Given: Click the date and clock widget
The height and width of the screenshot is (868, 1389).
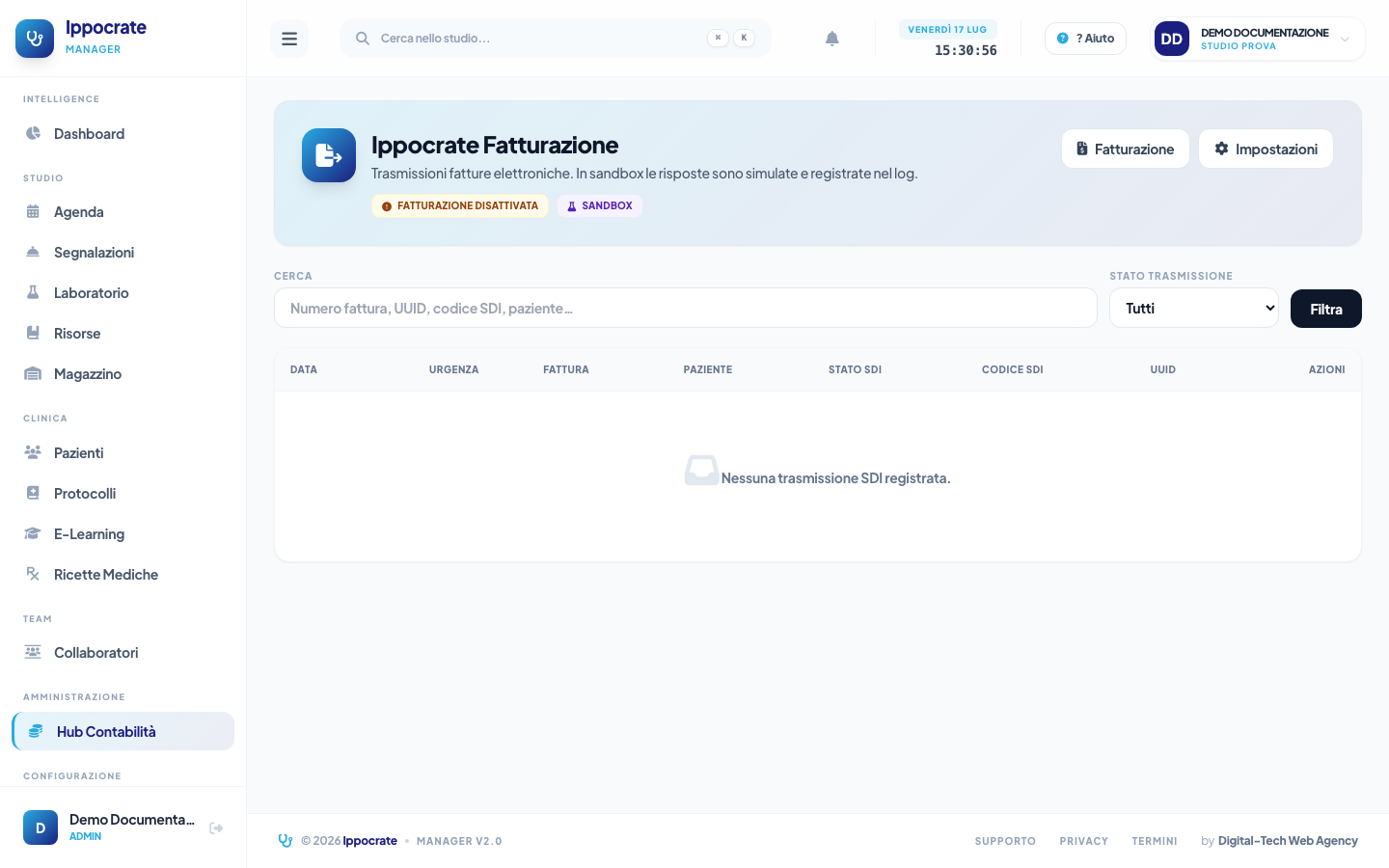Looking at the screenshot, I should [948, 40].
